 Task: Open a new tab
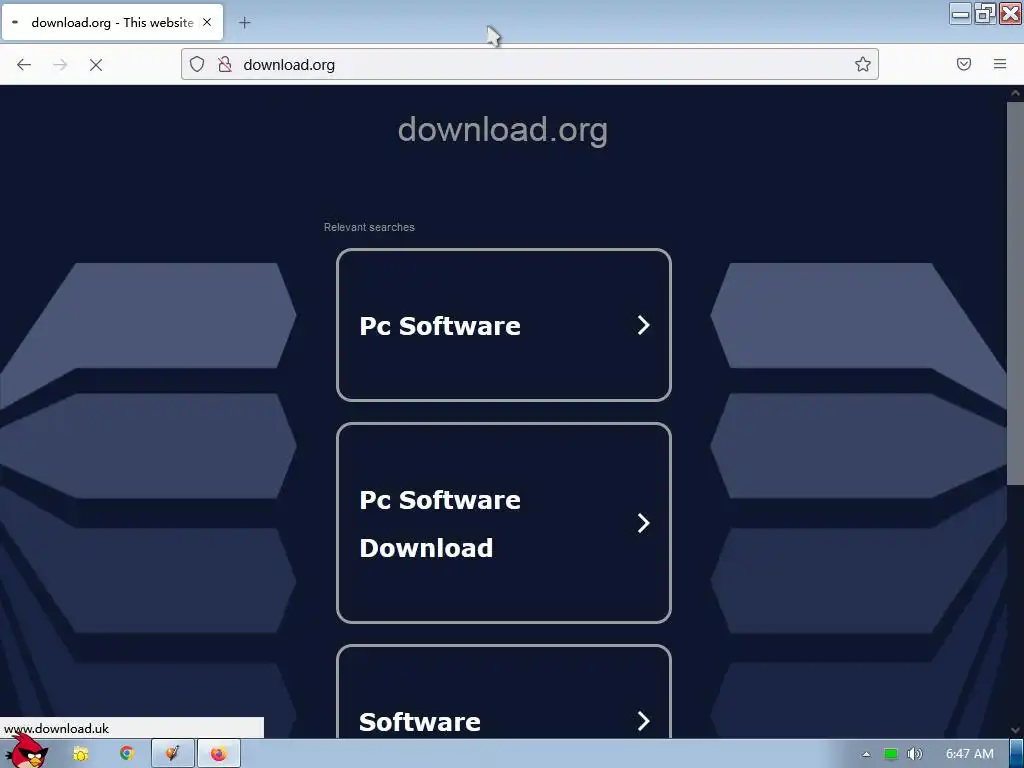[244, 23]
